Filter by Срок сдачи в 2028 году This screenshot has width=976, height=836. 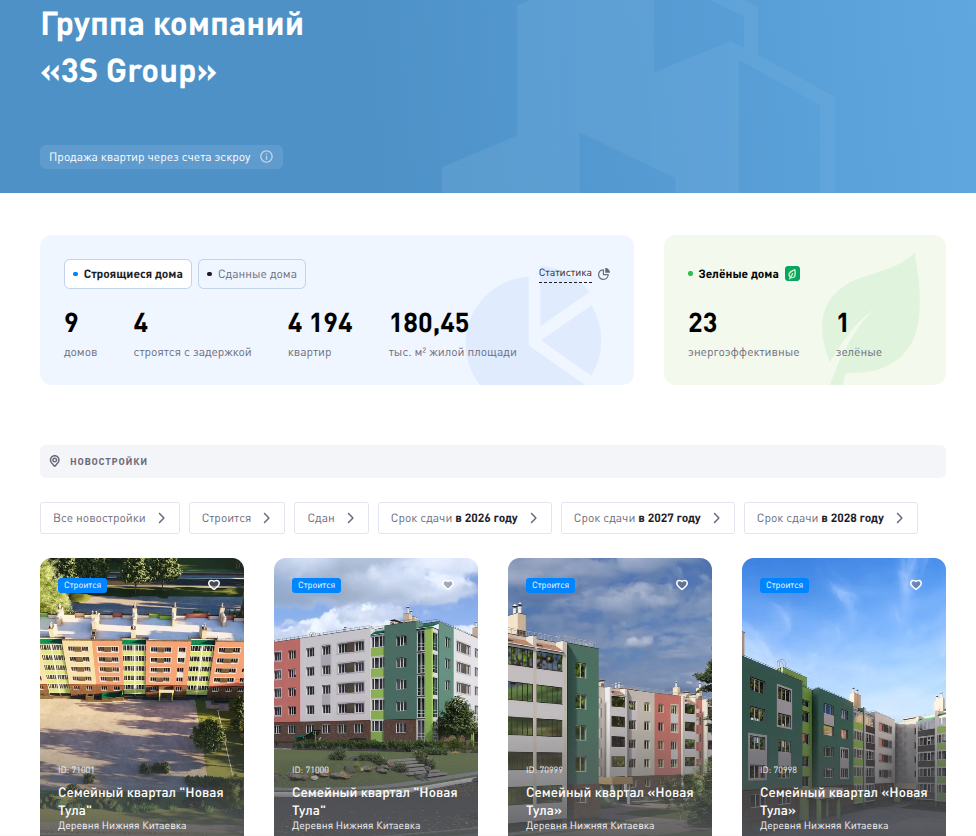click(x=830, y=518)
